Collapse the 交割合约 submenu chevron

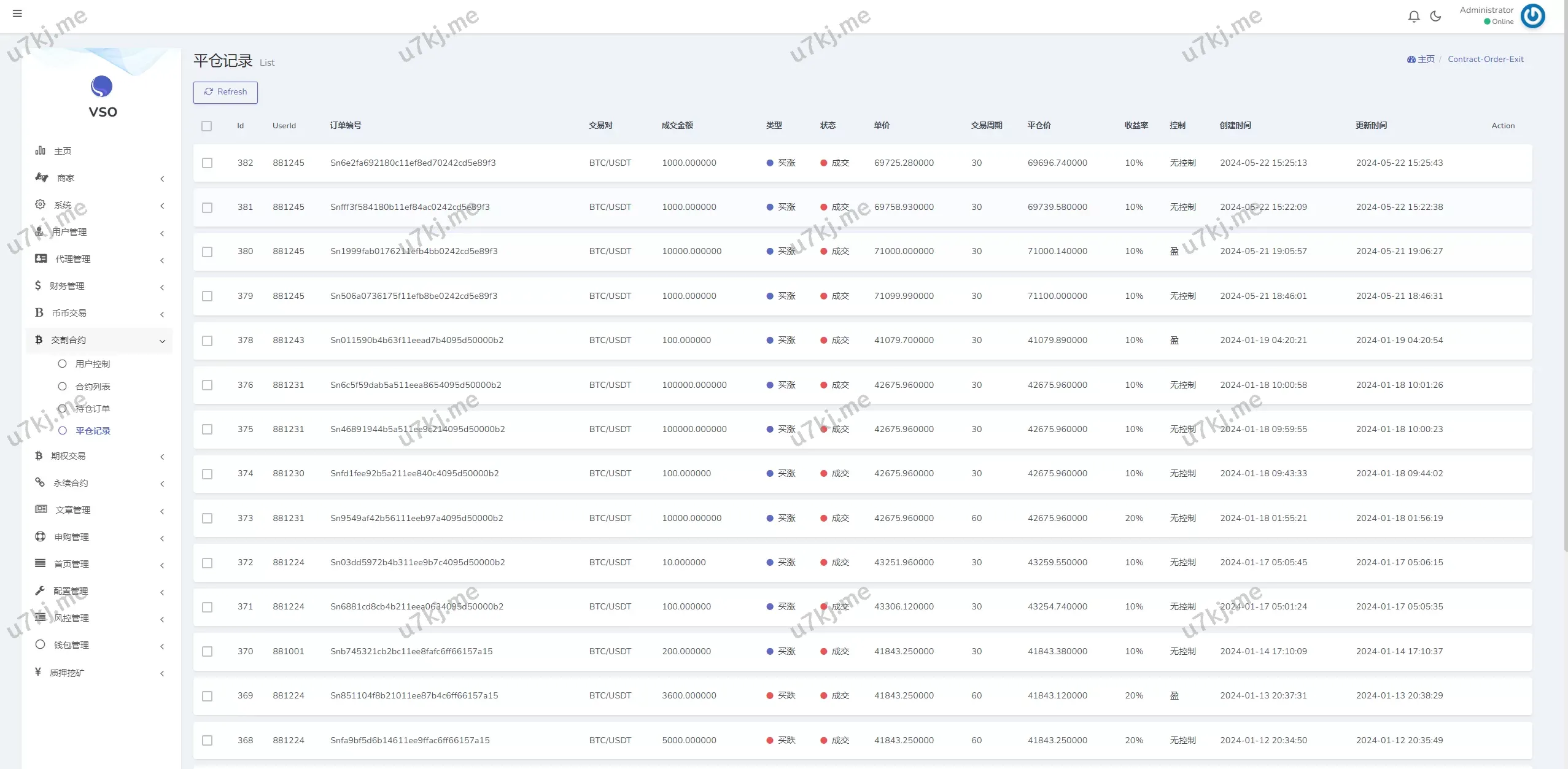[162, 341]
